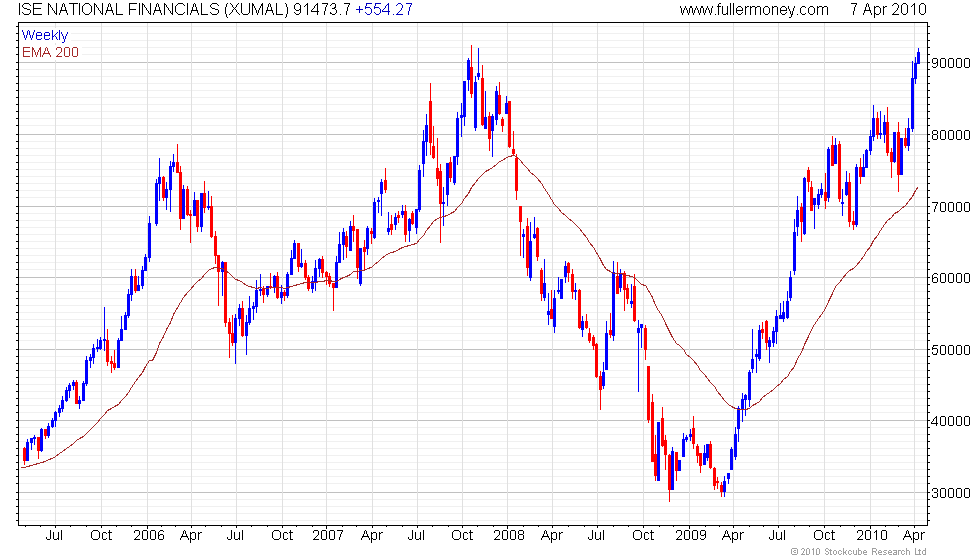Click the Weekly legend label

coord(44,35)
